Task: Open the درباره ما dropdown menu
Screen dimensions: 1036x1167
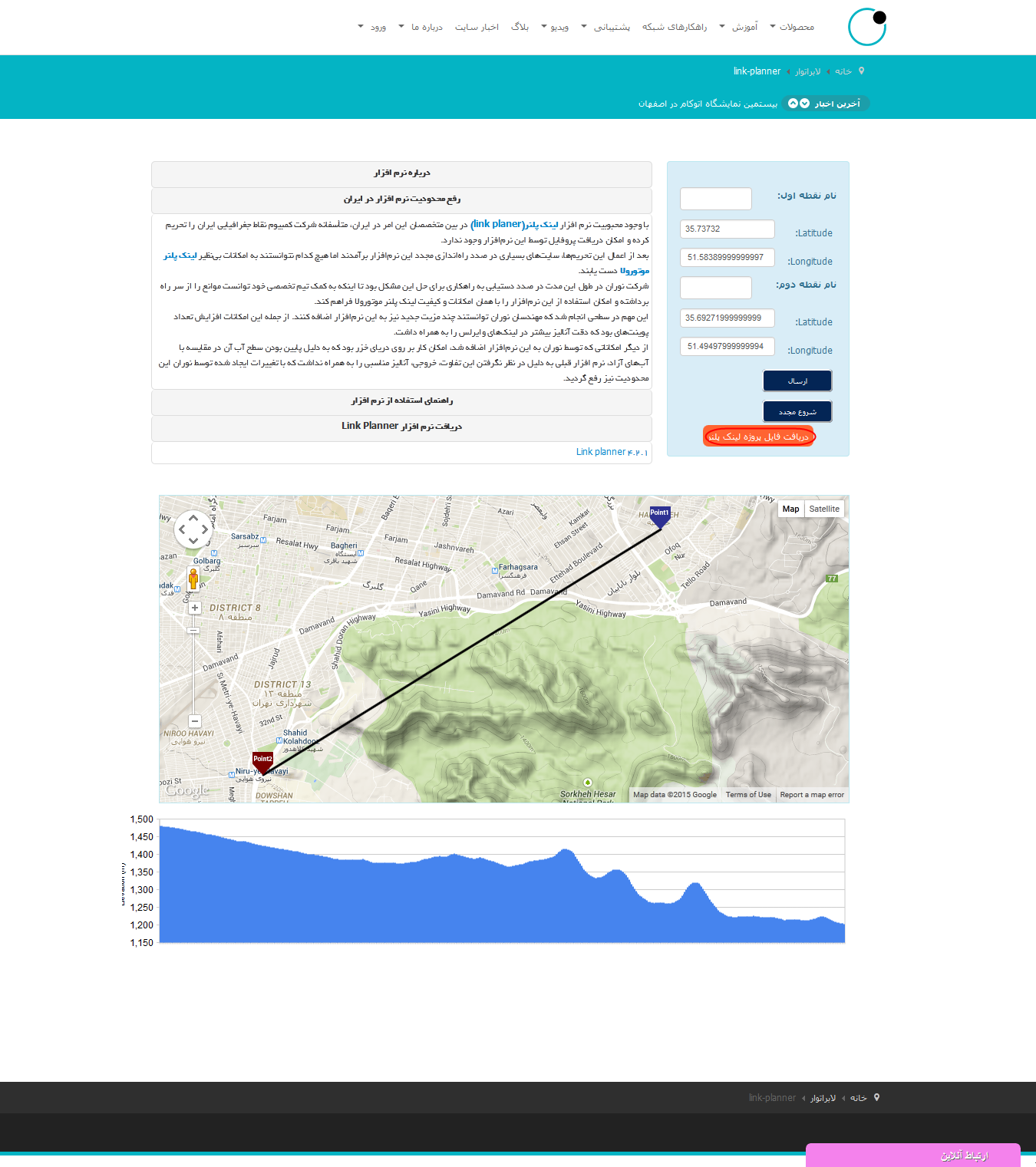Action: tap(421, 27)
